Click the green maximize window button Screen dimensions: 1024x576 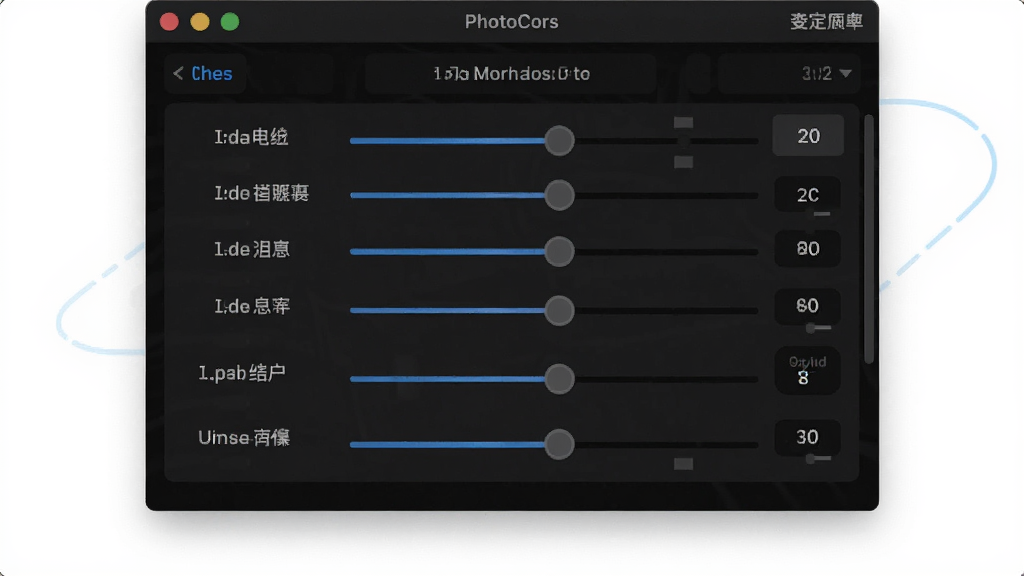[230, 22]
